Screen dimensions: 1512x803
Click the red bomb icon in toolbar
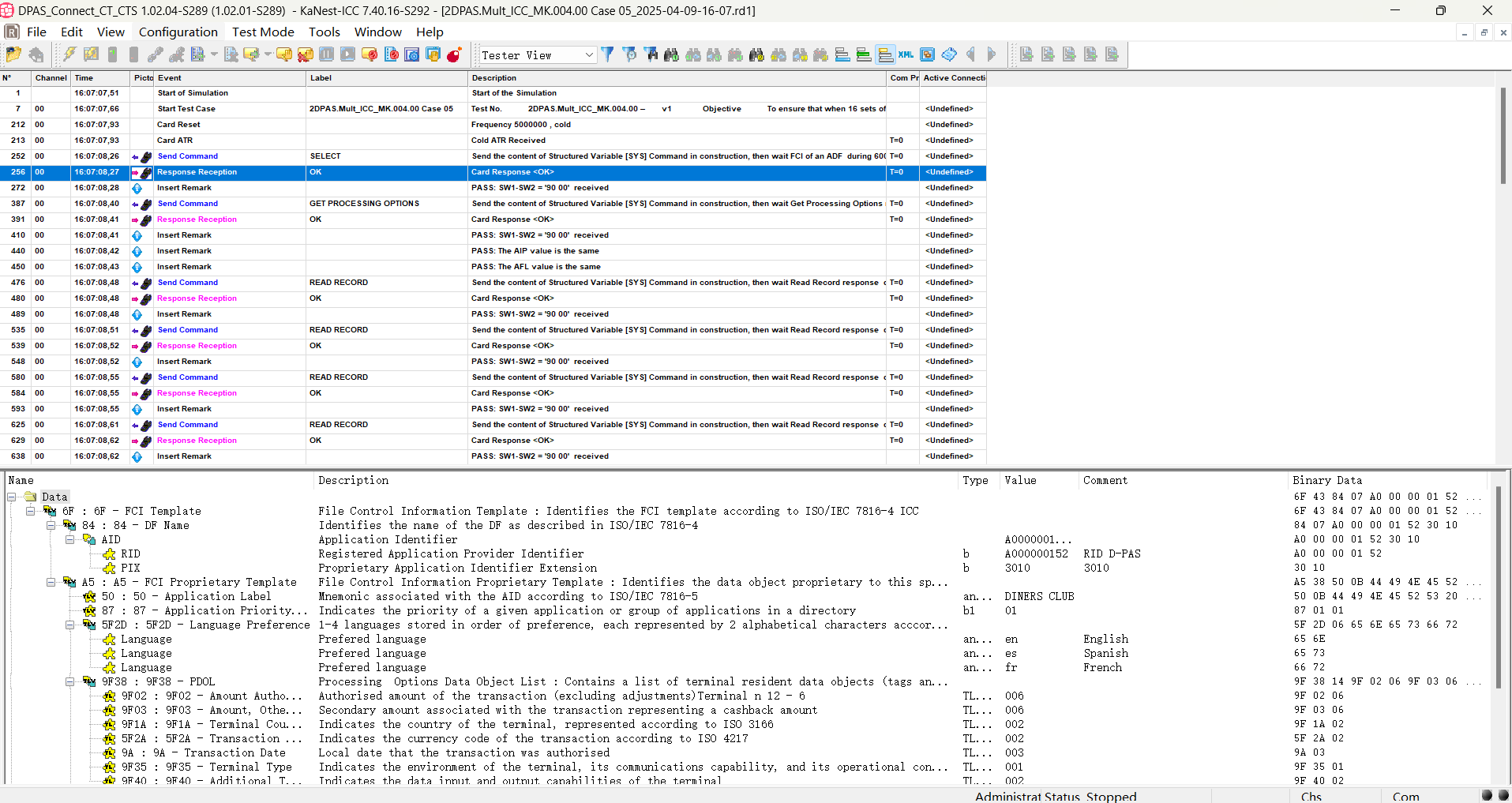454,54
